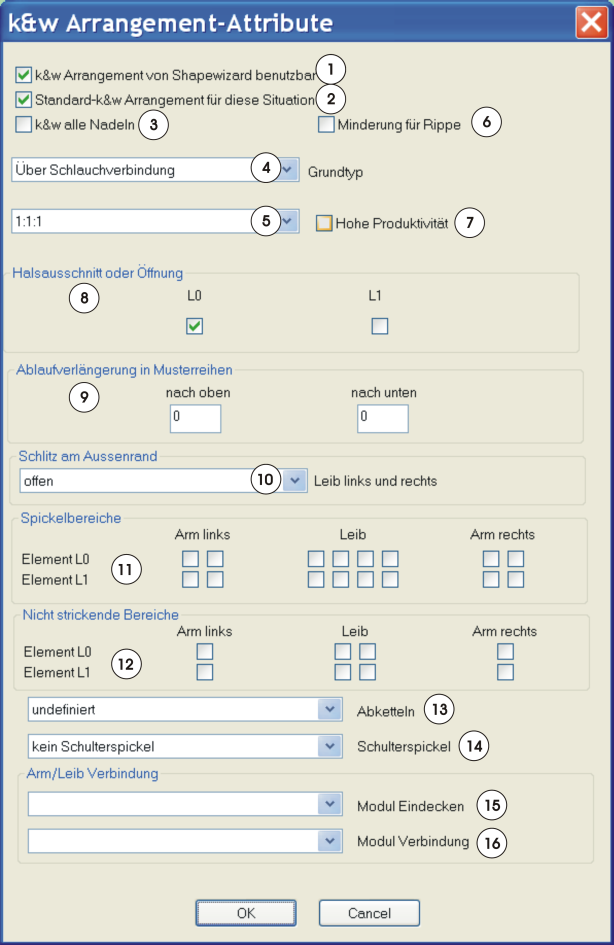Open Schlitz am Aussenrand dropdown
The image size is (614, 945).
[294, 481]
